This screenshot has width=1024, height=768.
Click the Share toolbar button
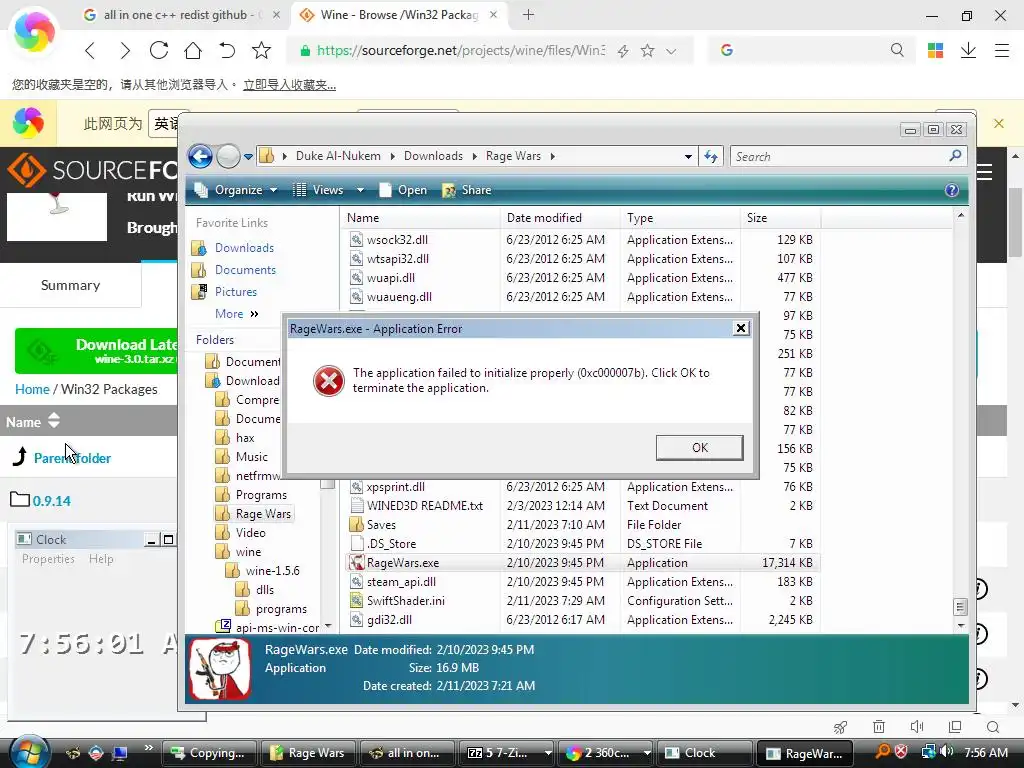467,190
